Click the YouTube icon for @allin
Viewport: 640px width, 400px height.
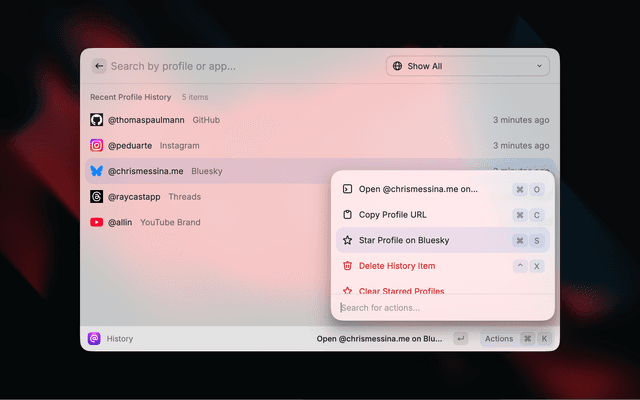(x=97, y=222)
